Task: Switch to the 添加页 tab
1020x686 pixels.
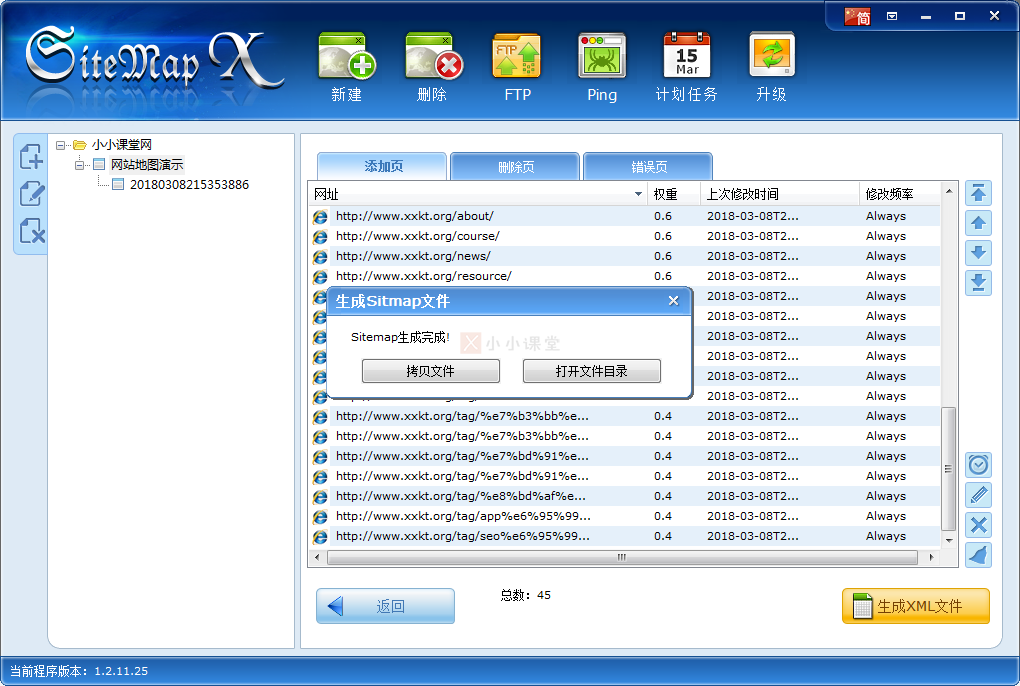Action: tap(382, 166)
